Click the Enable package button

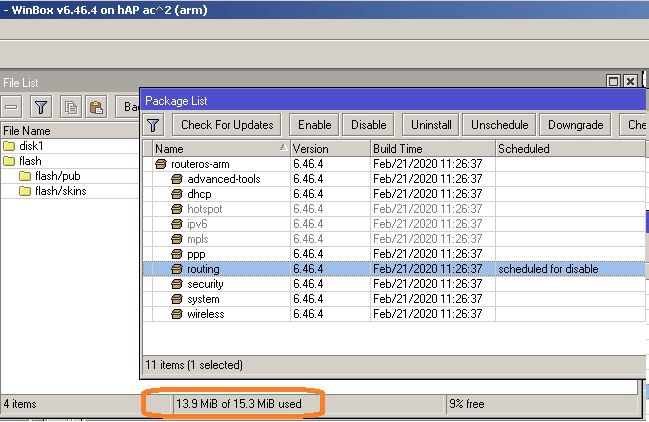[314, 125]
